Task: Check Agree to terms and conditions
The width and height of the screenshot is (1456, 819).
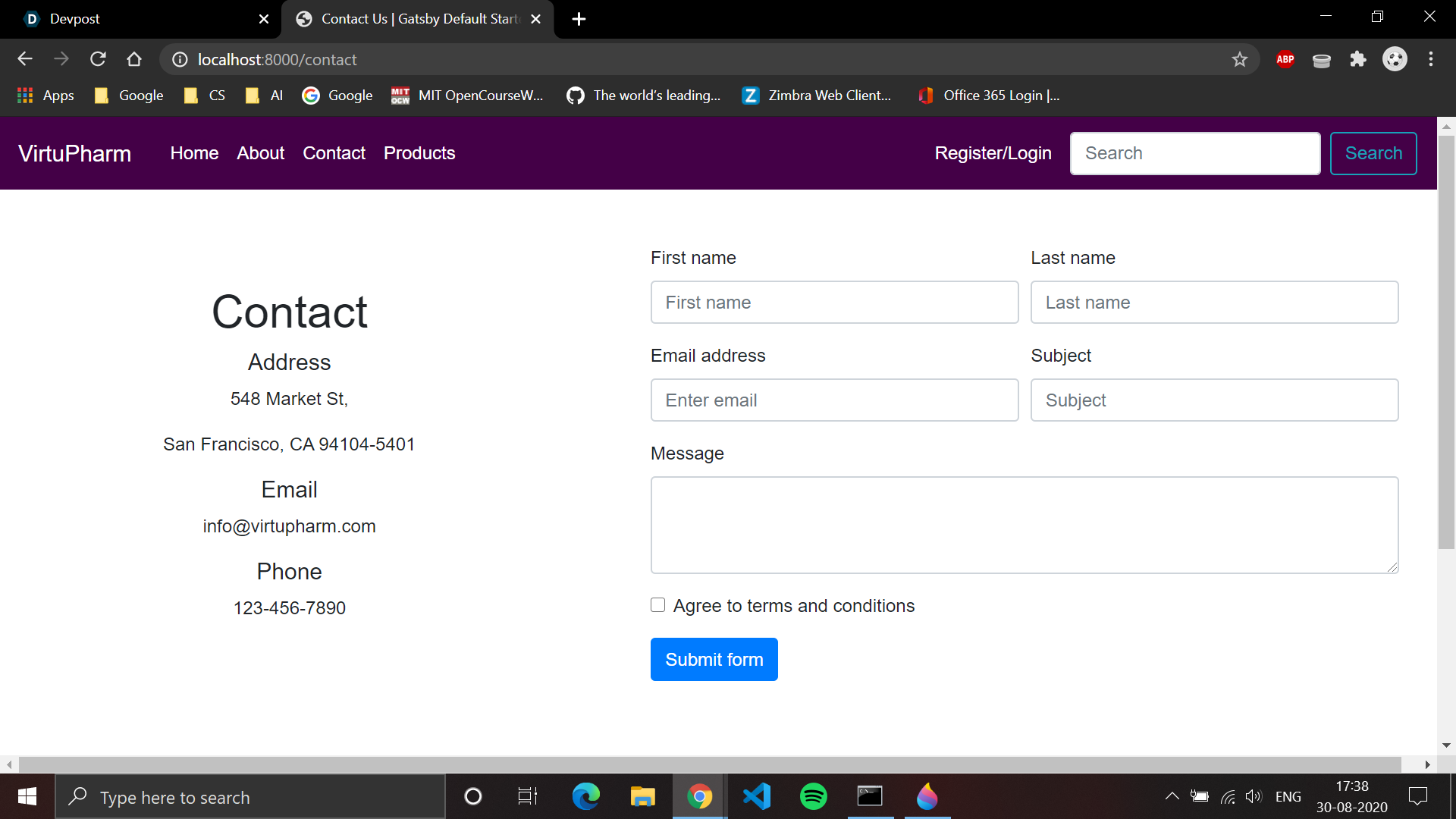Action: pos(657,605)
